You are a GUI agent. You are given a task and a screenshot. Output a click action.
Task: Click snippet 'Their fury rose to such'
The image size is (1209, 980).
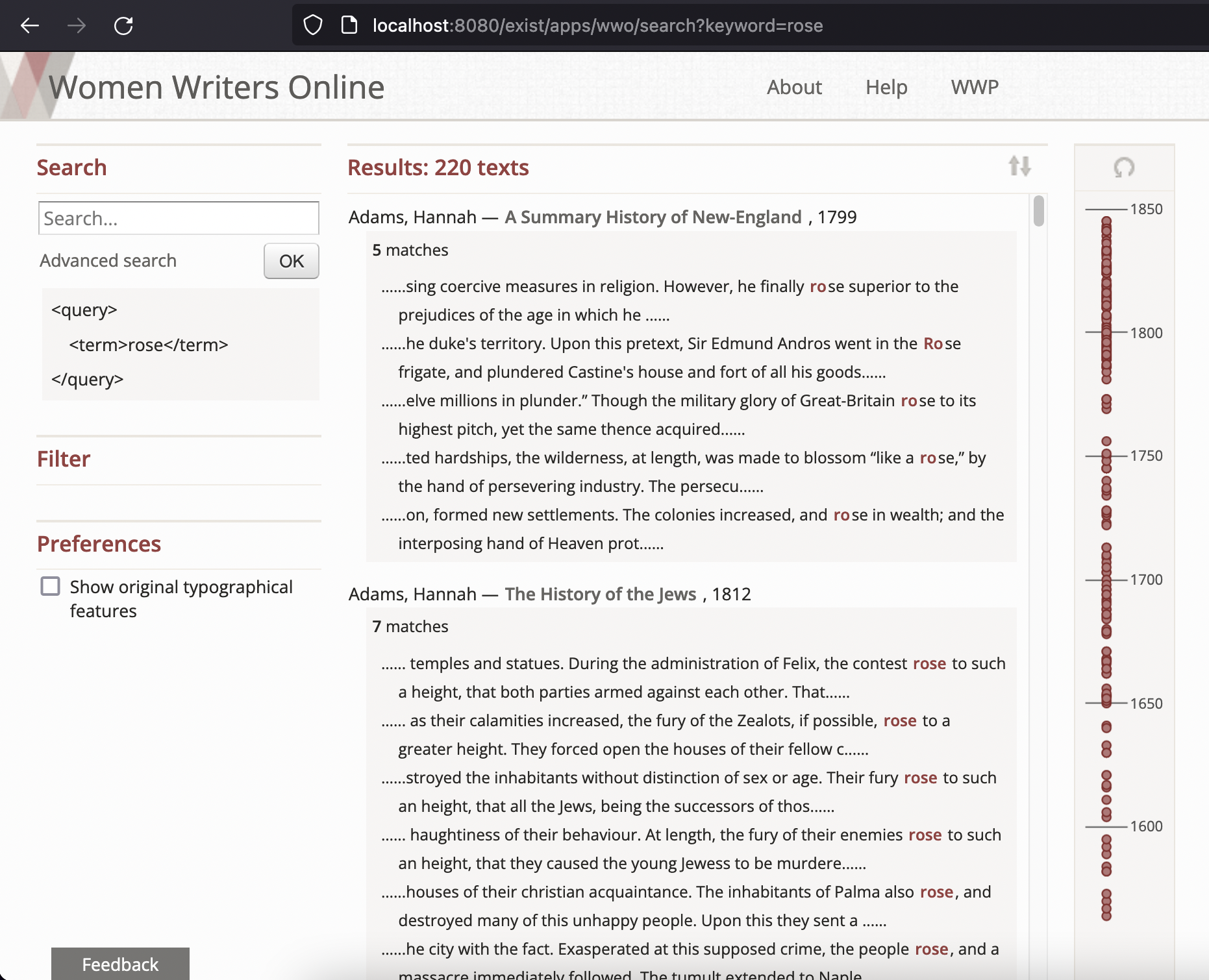click(x=689, y=792)
